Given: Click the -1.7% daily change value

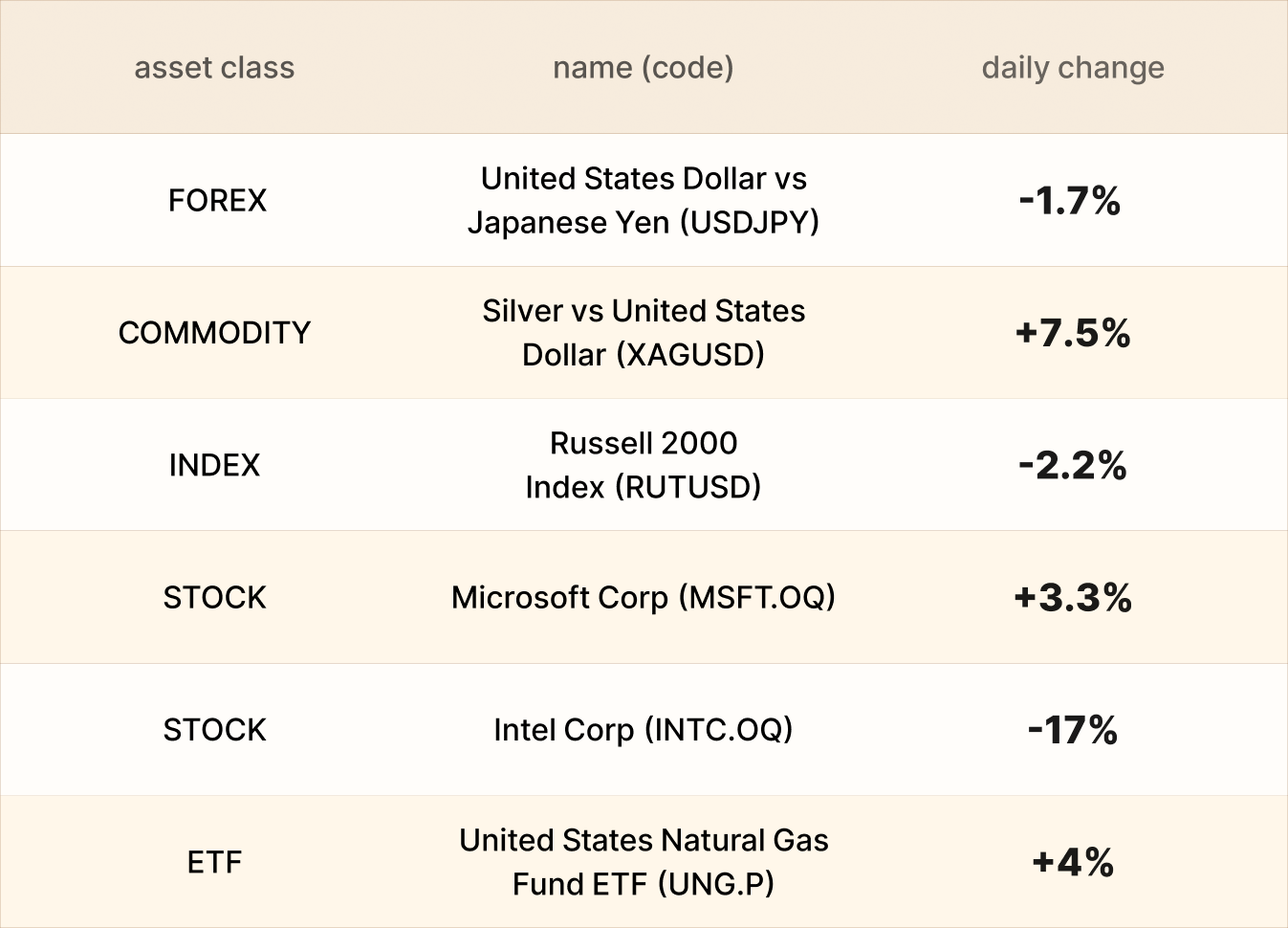Looking at the screenshot, I should 1070,201.
